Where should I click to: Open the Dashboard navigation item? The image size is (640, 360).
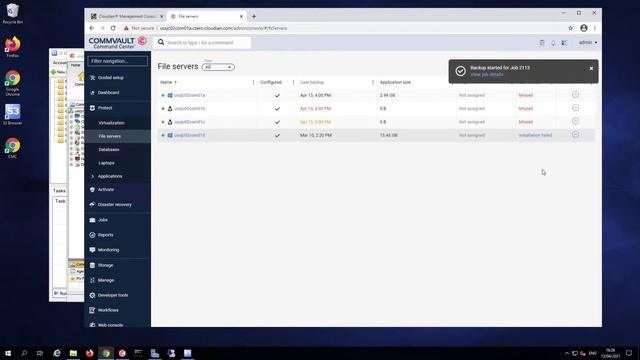[x=108, y=93]
